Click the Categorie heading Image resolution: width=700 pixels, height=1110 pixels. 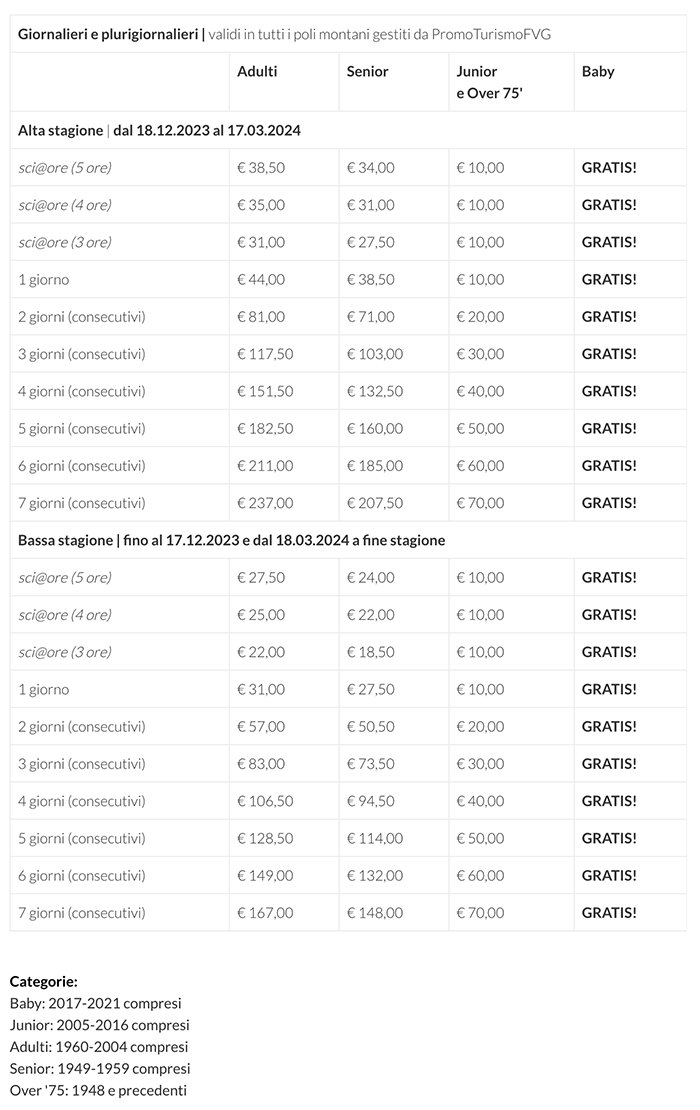(43, 982)
